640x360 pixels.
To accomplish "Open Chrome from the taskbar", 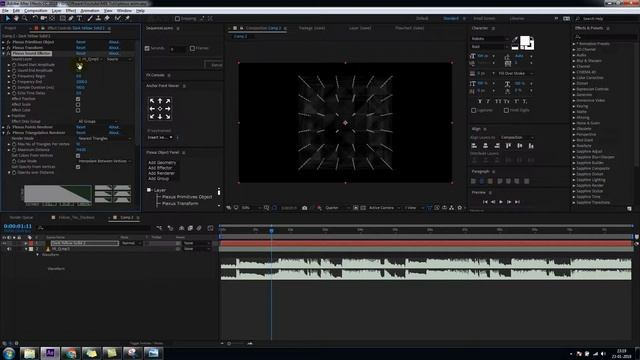I will 71,353.
